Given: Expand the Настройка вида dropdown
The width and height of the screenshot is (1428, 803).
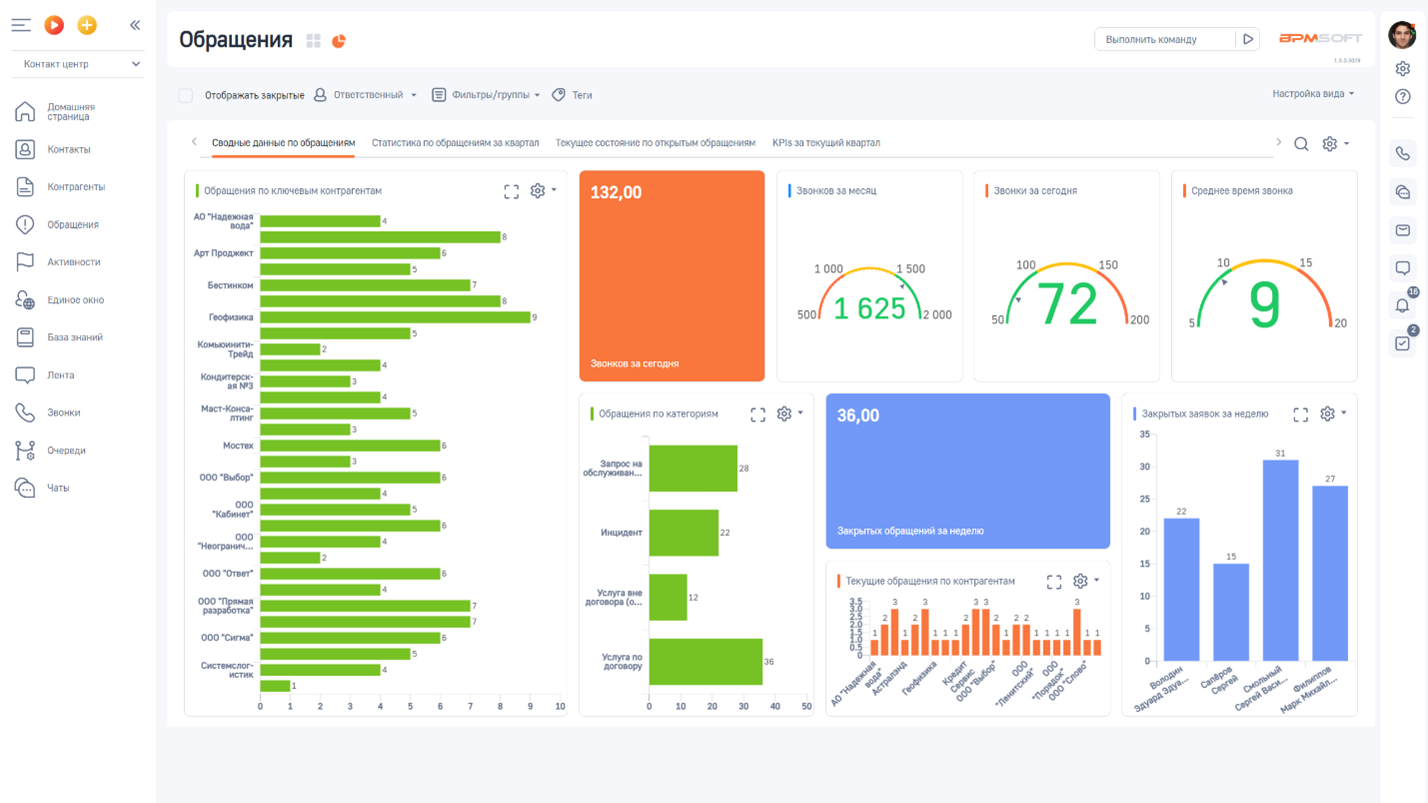Looking at the screenshot, I should click(x=1313, y=94).
